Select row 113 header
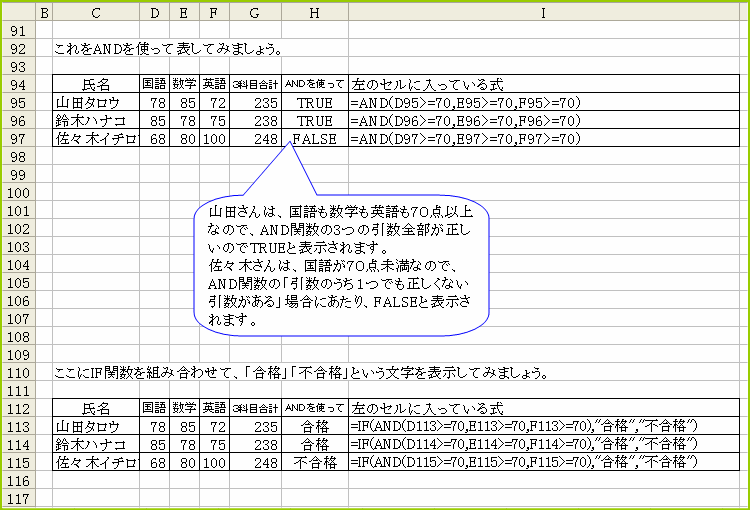The height and width of the screenshot is (510, 750). coord(18,427)
